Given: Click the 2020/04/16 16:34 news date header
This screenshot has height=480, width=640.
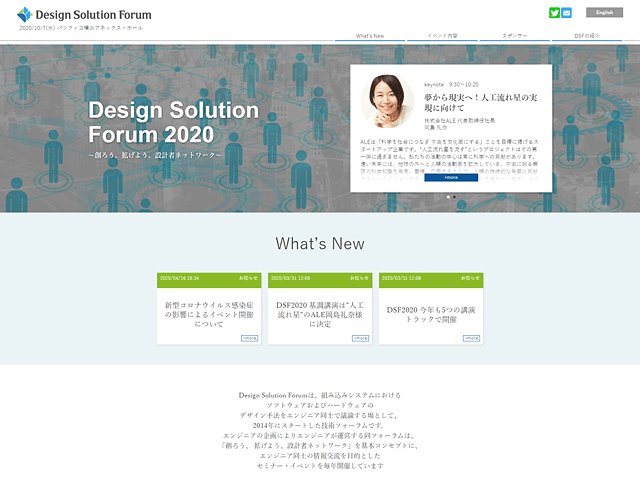Looking at the screenshot, I should (180, 278).
